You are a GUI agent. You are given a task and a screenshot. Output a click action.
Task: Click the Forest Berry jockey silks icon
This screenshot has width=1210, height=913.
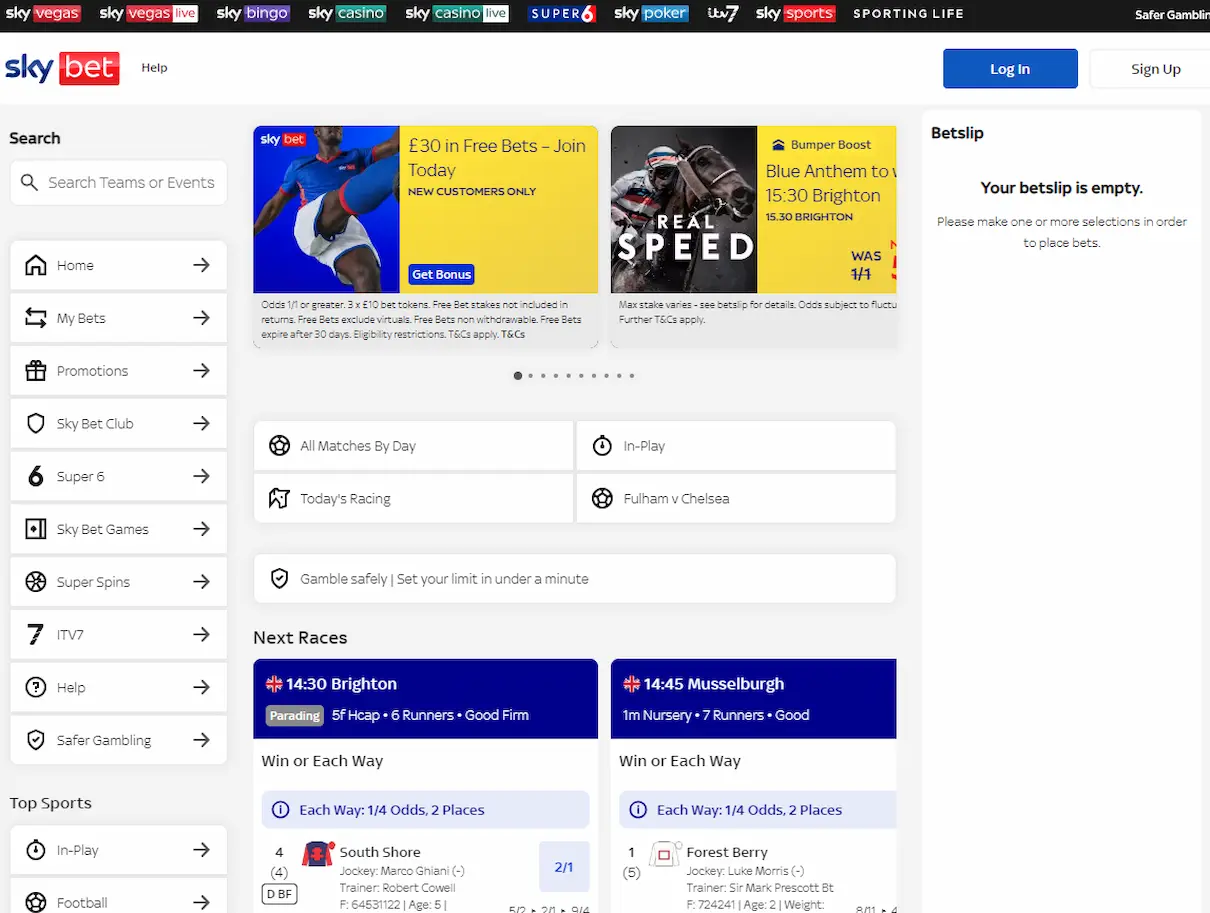point(665,854)
